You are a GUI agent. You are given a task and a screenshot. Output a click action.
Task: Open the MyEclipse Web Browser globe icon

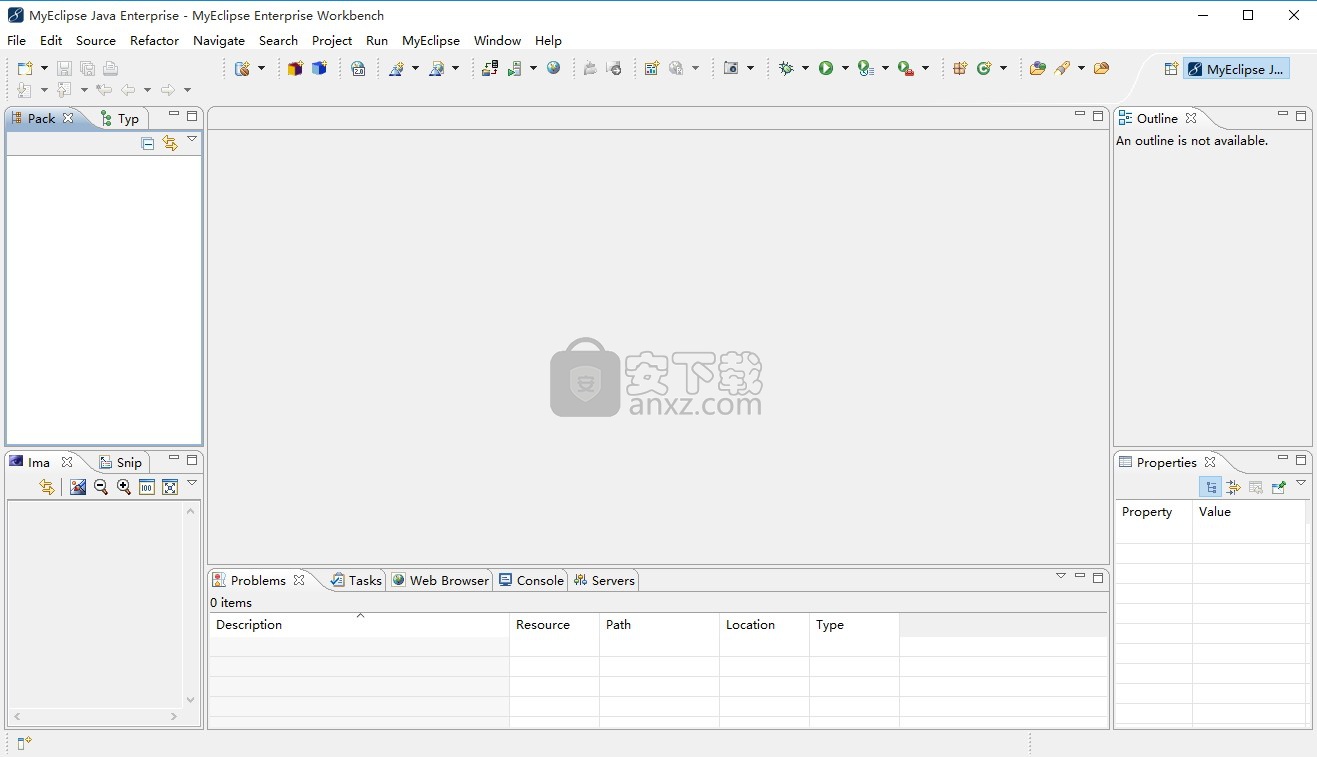point(553,68)
